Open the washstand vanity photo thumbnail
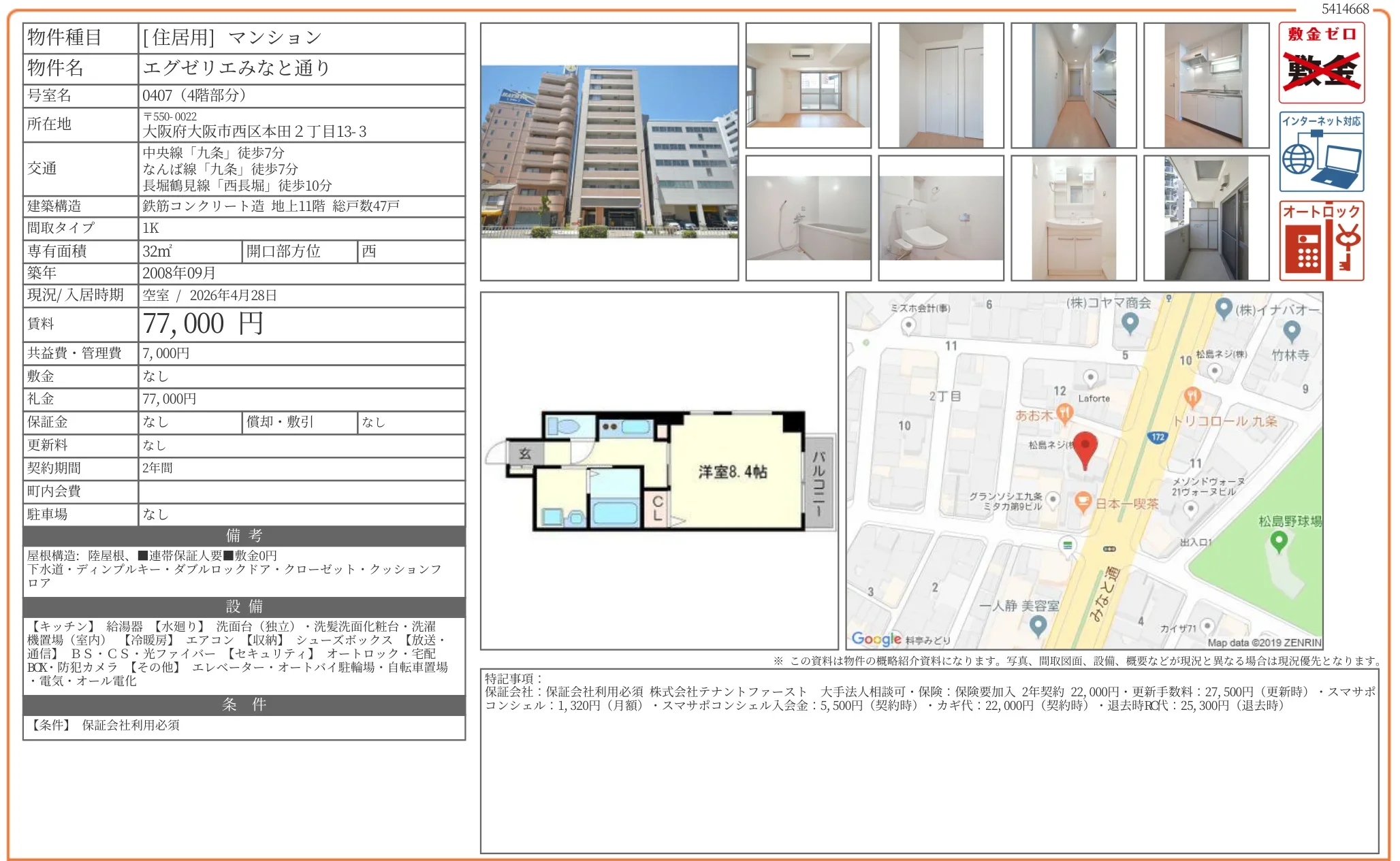The image size is (1400, 861). coord(1073,218)
